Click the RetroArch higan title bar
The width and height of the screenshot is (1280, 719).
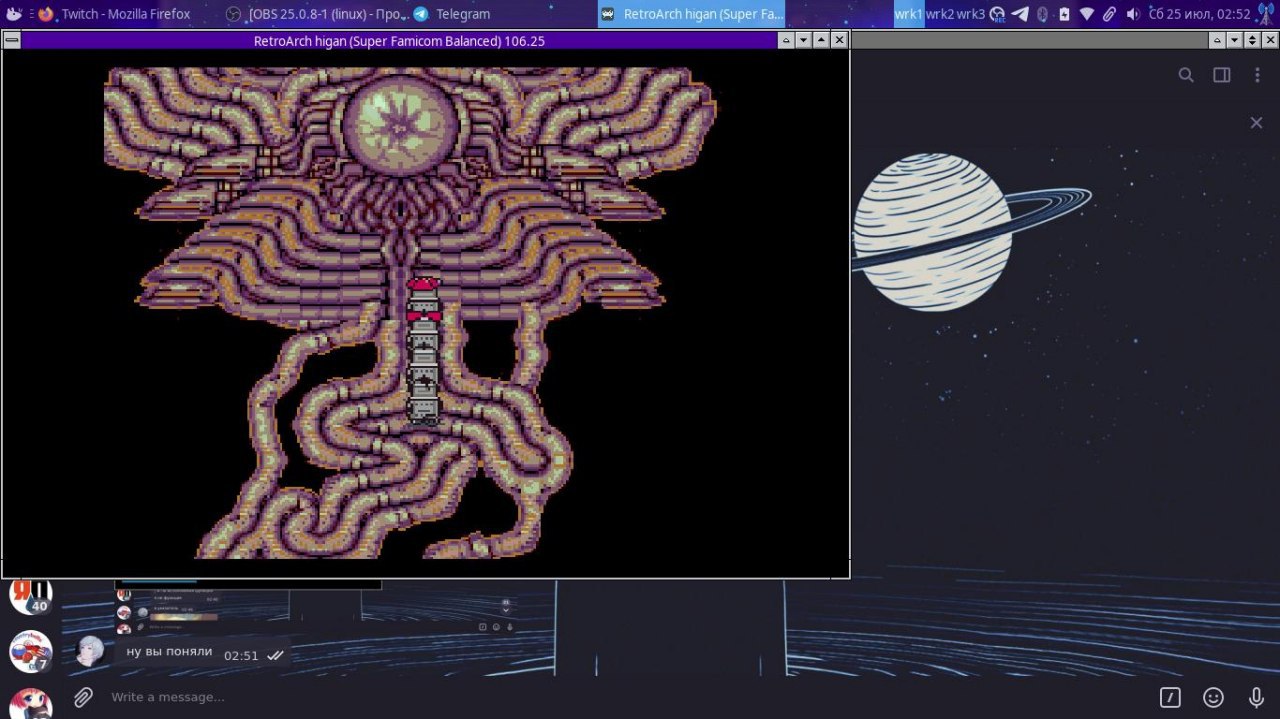399,40
